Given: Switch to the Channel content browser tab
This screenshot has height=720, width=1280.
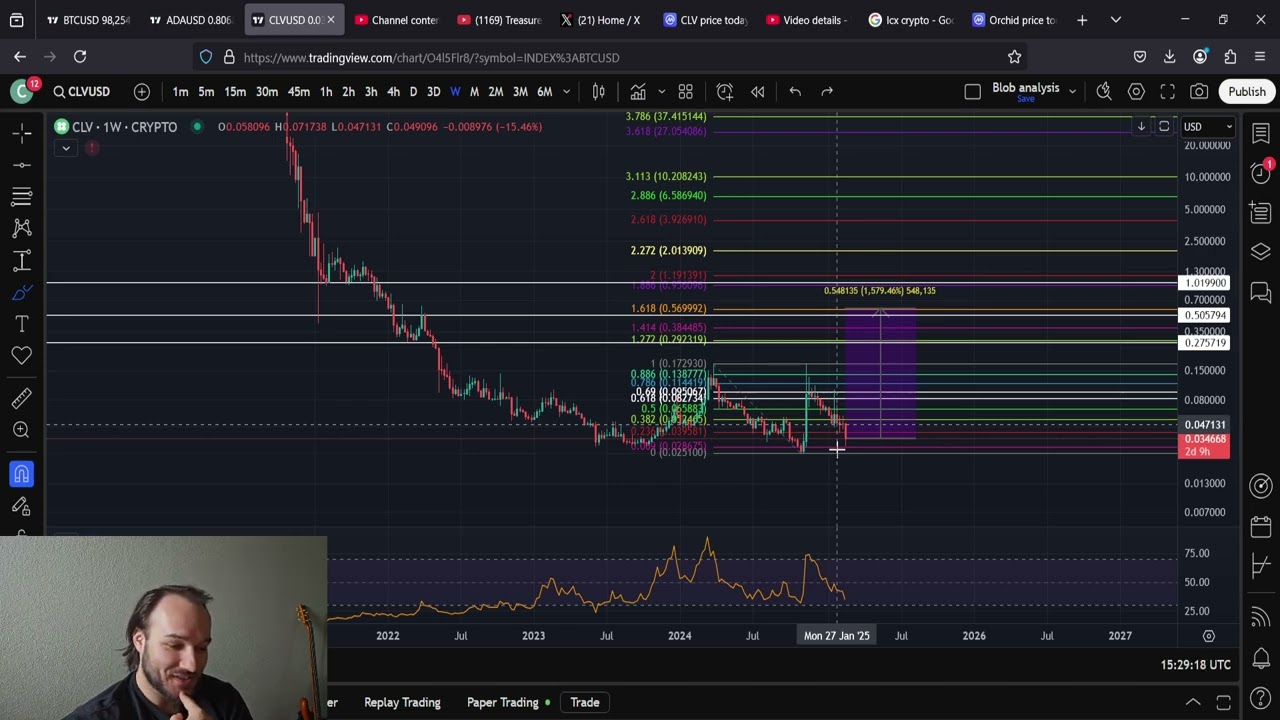Looking at the screenshot, I should 396,20.
